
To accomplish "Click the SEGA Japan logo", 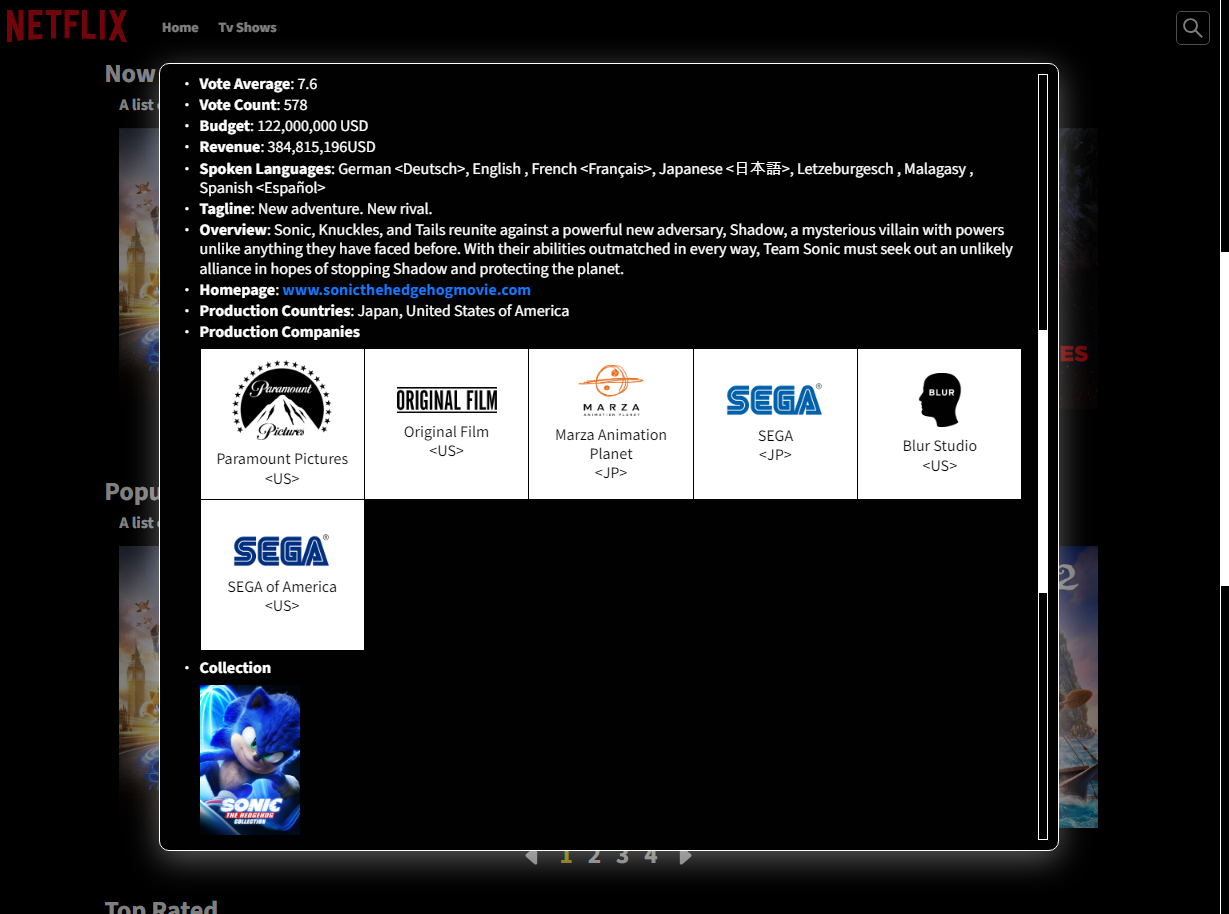I will (x=775, y=400).
